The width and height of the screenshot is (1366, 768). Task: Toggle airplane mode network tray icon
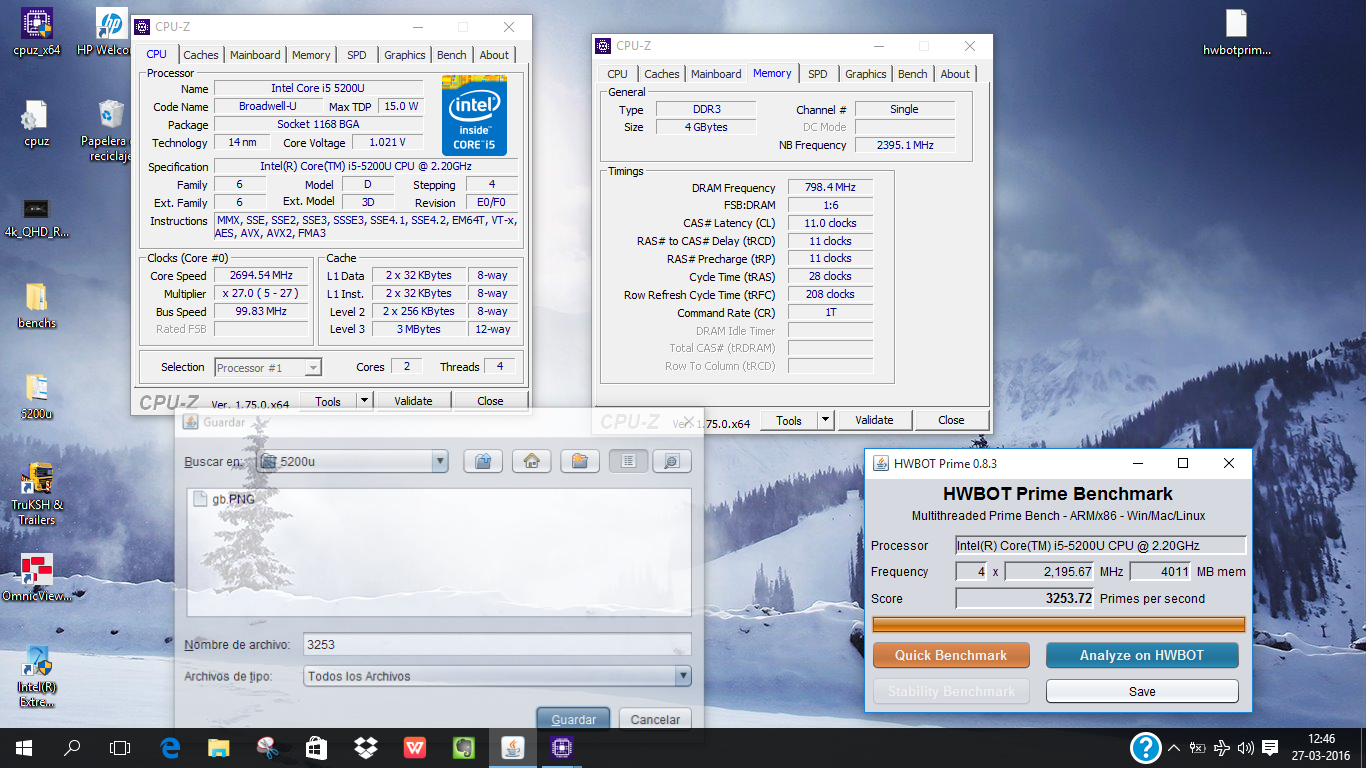[1222, 747]
